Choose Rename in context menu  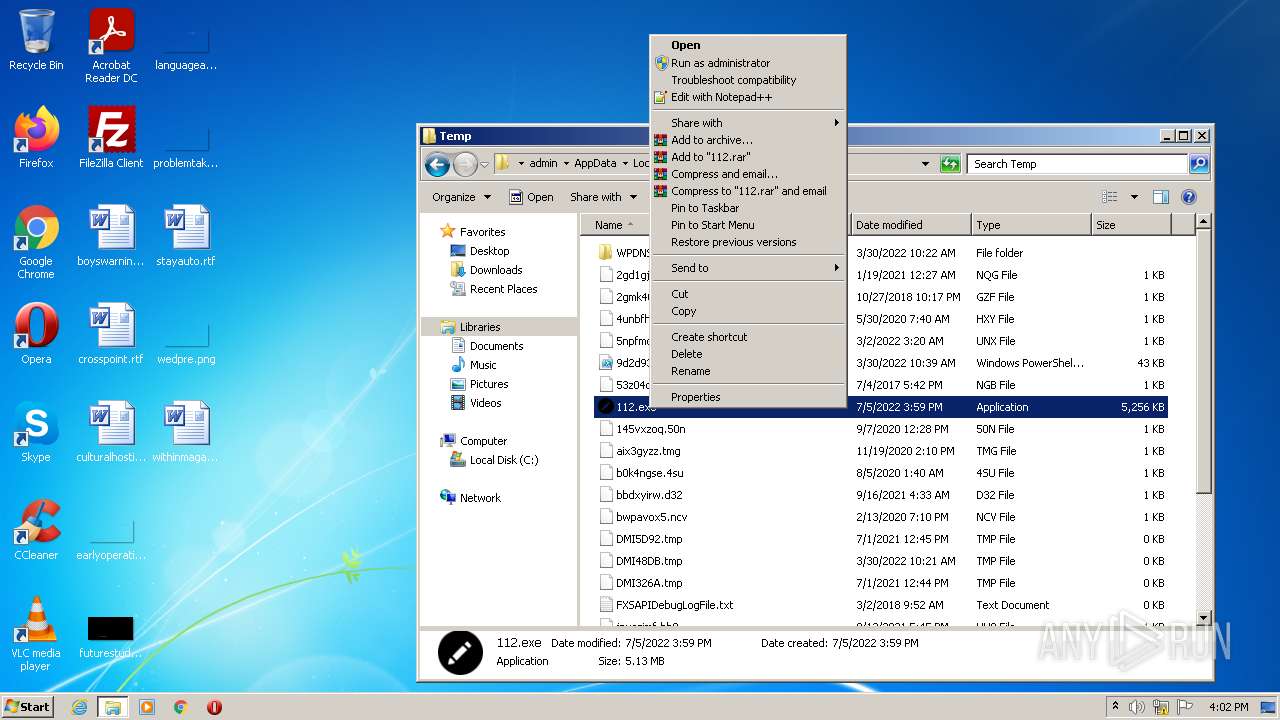[747, 371]
